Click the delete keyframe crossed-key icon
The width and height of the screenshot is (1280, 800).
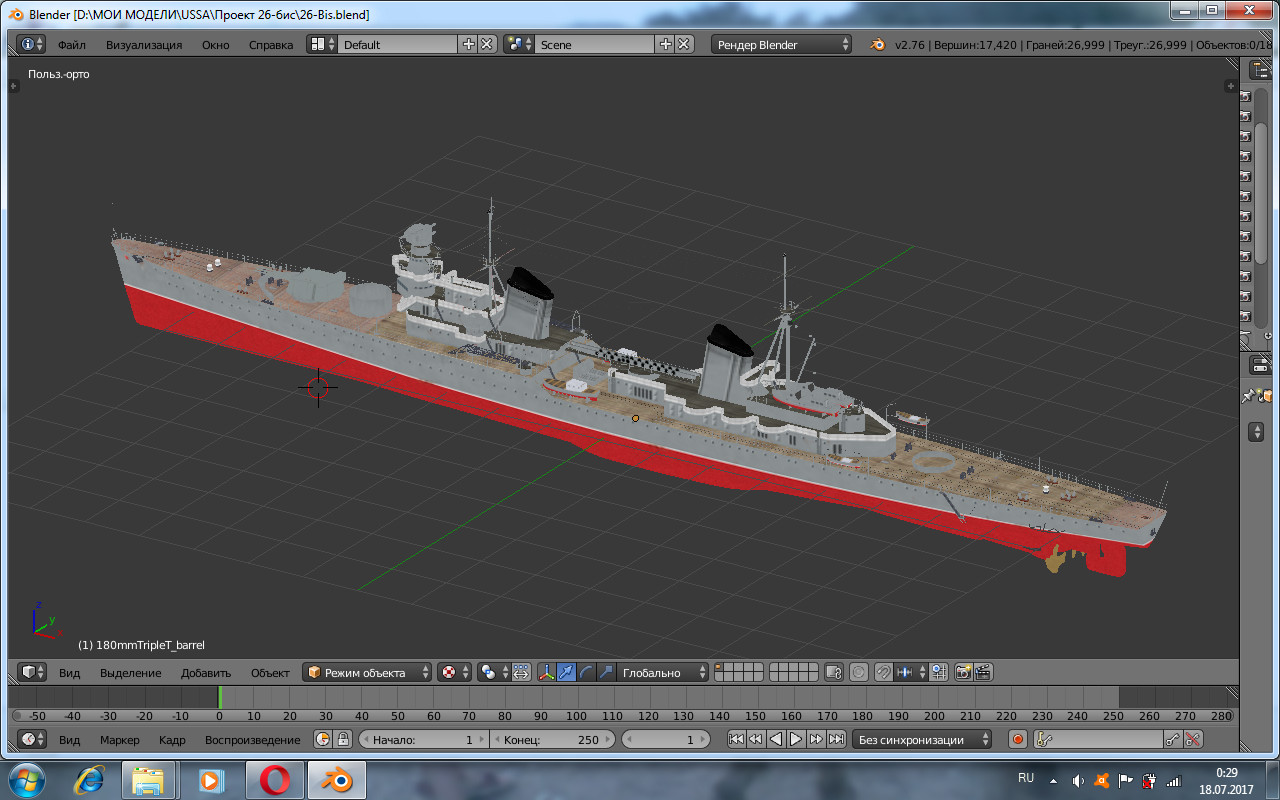point(1193,740)
